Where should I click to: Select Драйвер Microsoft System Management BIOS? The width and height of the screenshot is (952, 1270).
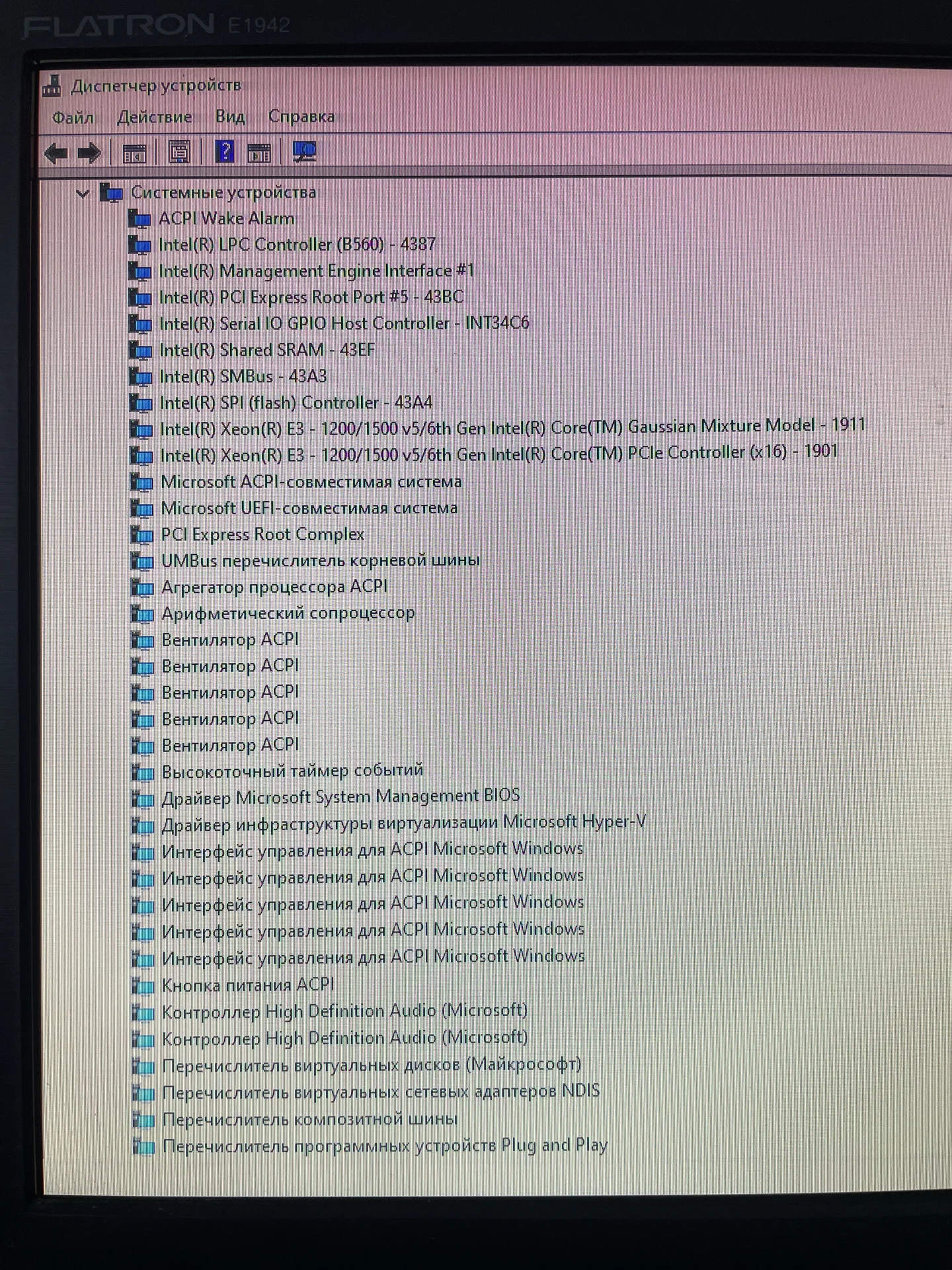click(x=341, y=797)
